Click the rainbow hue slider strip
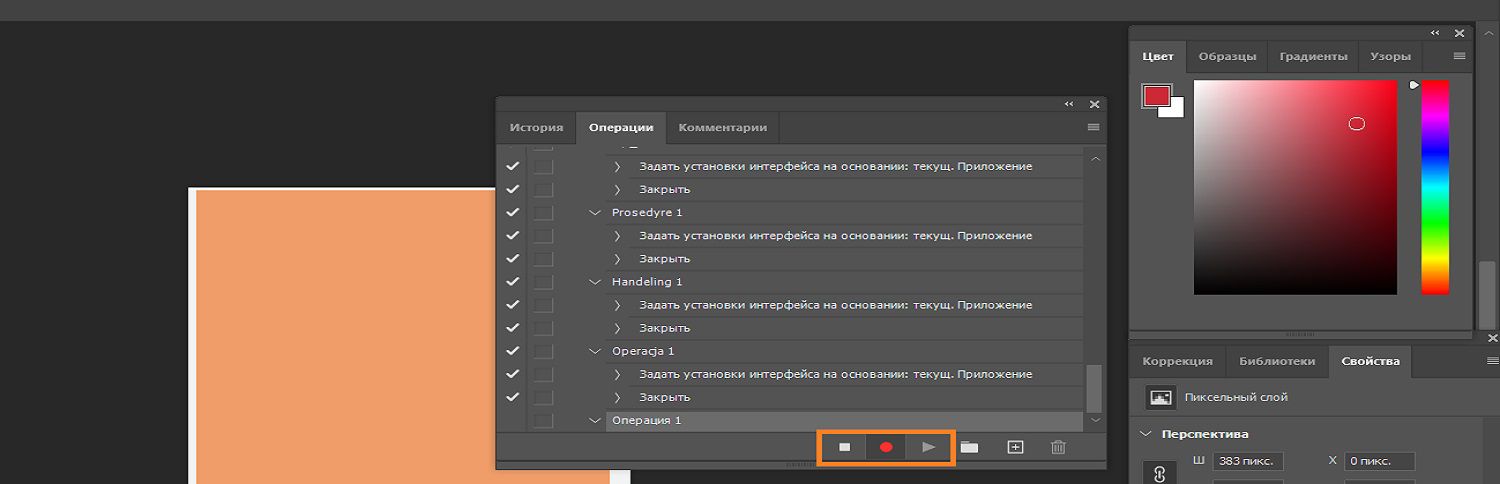 tap(1435, 187)
